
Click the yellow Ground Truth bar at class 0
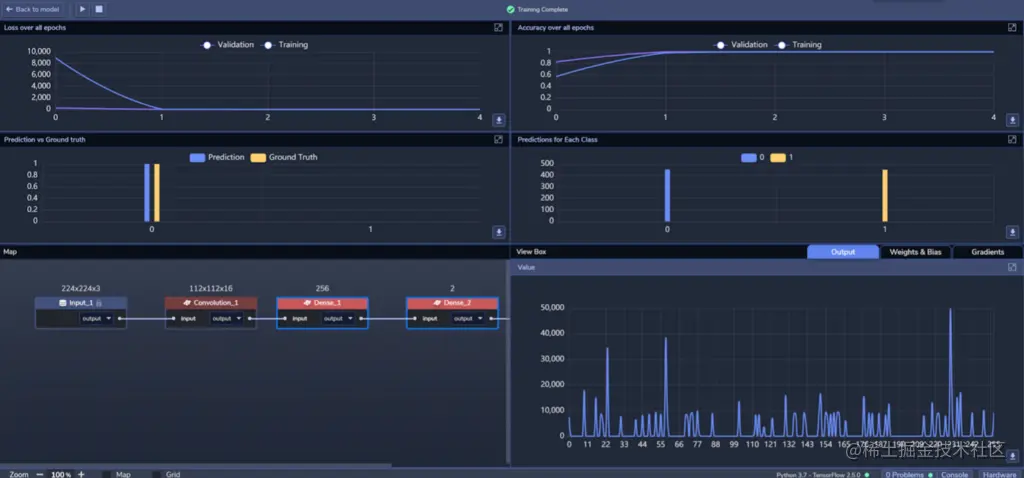pyautogui.click(x=157, y=193)
